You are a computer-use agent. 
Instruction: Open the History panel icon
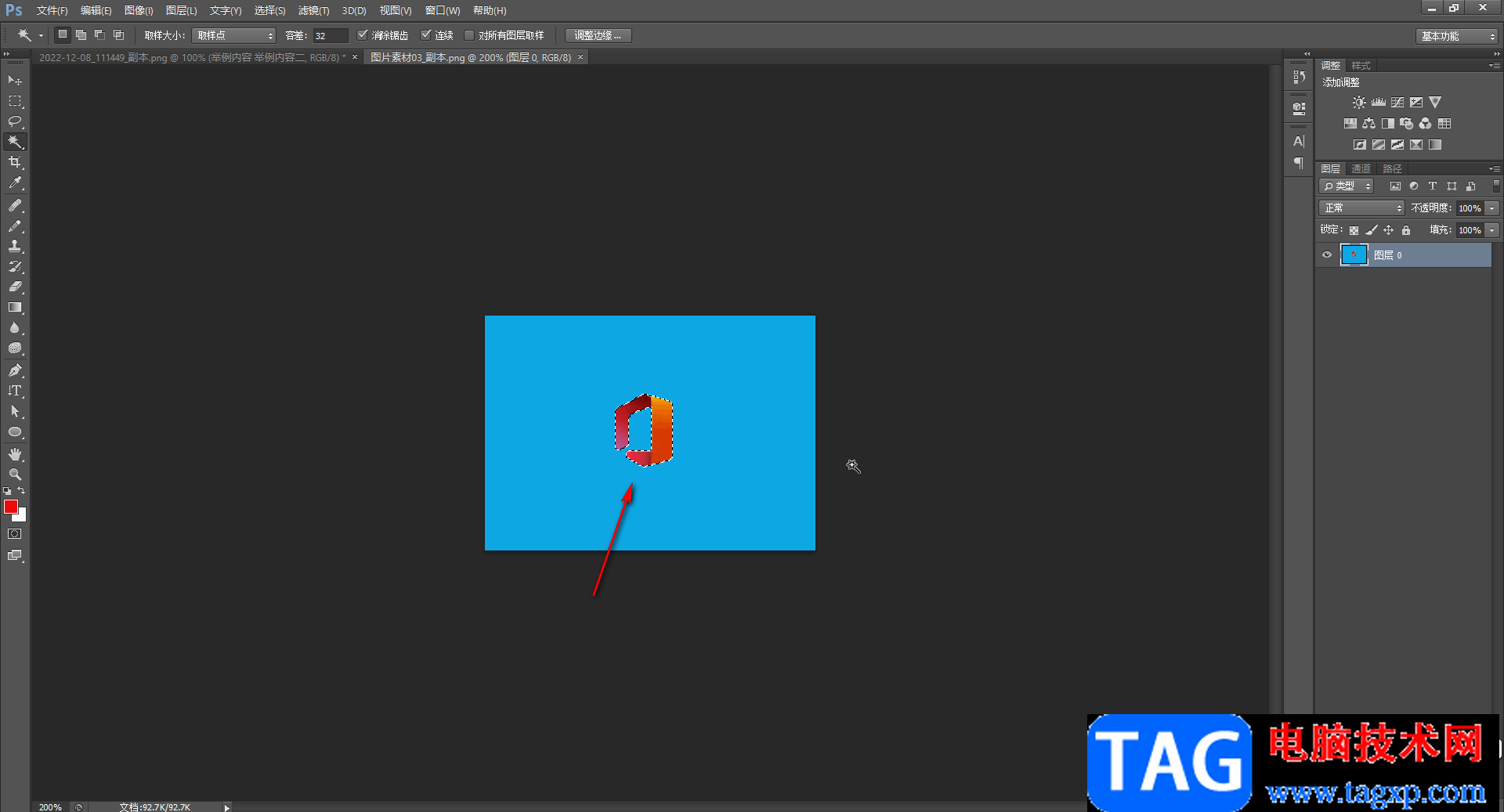[x=1299, y=77]
